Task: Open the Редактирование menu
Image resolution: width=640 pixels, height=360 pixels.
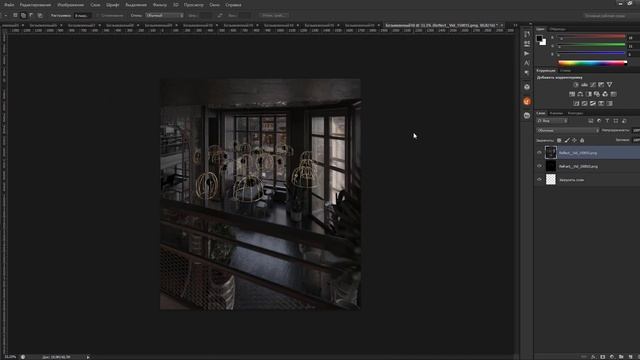Action: tap(35, 5)
